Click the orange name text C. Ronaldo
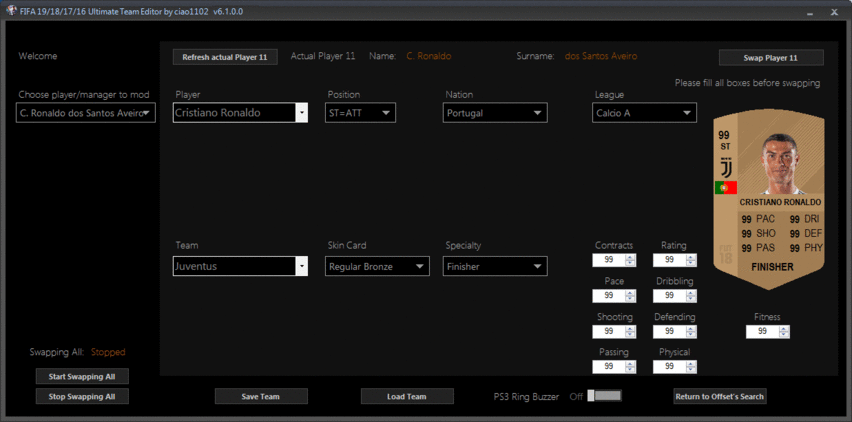 pyautogui.click(x=428, y=56)
